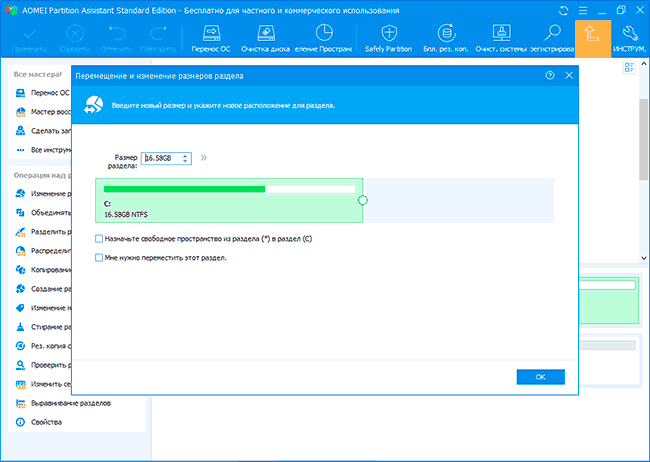
Task: Select Объединять разделы sidebar operation
Action: click(x=43, y=213)
